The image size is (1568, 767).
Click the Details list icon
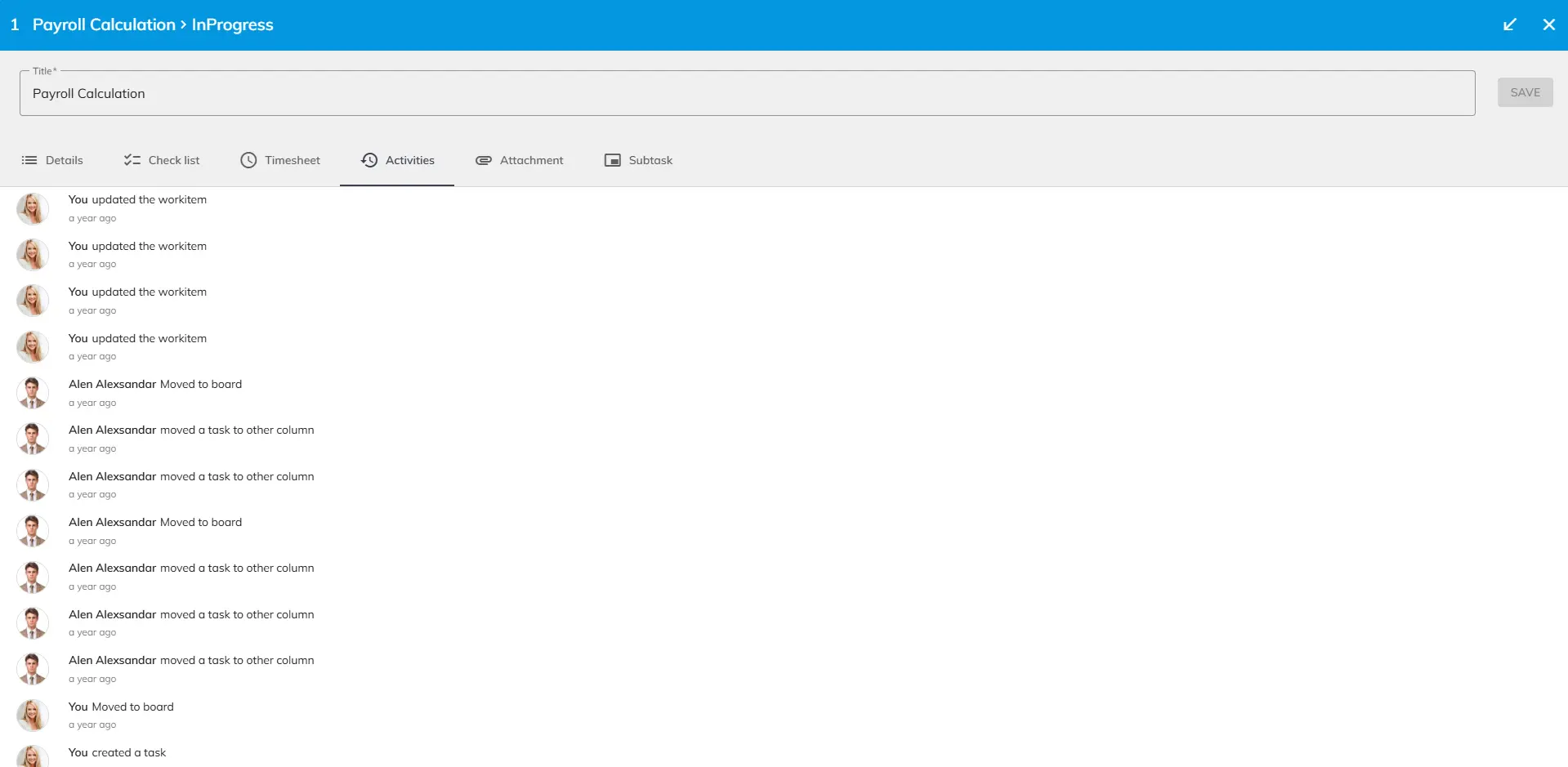29,160
